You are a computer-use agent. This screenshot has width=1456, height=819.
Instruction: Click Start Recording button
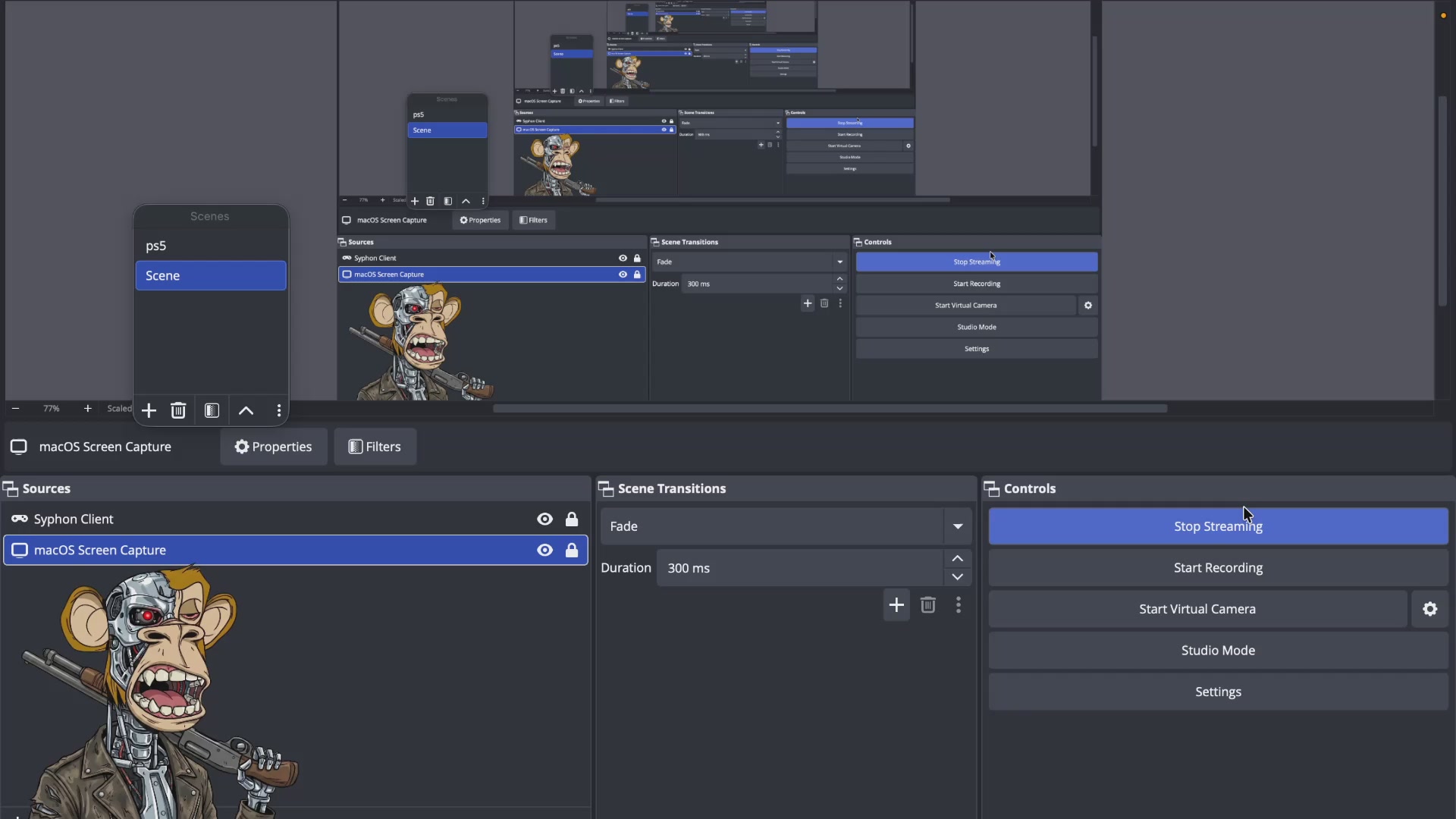(1218, 568)
